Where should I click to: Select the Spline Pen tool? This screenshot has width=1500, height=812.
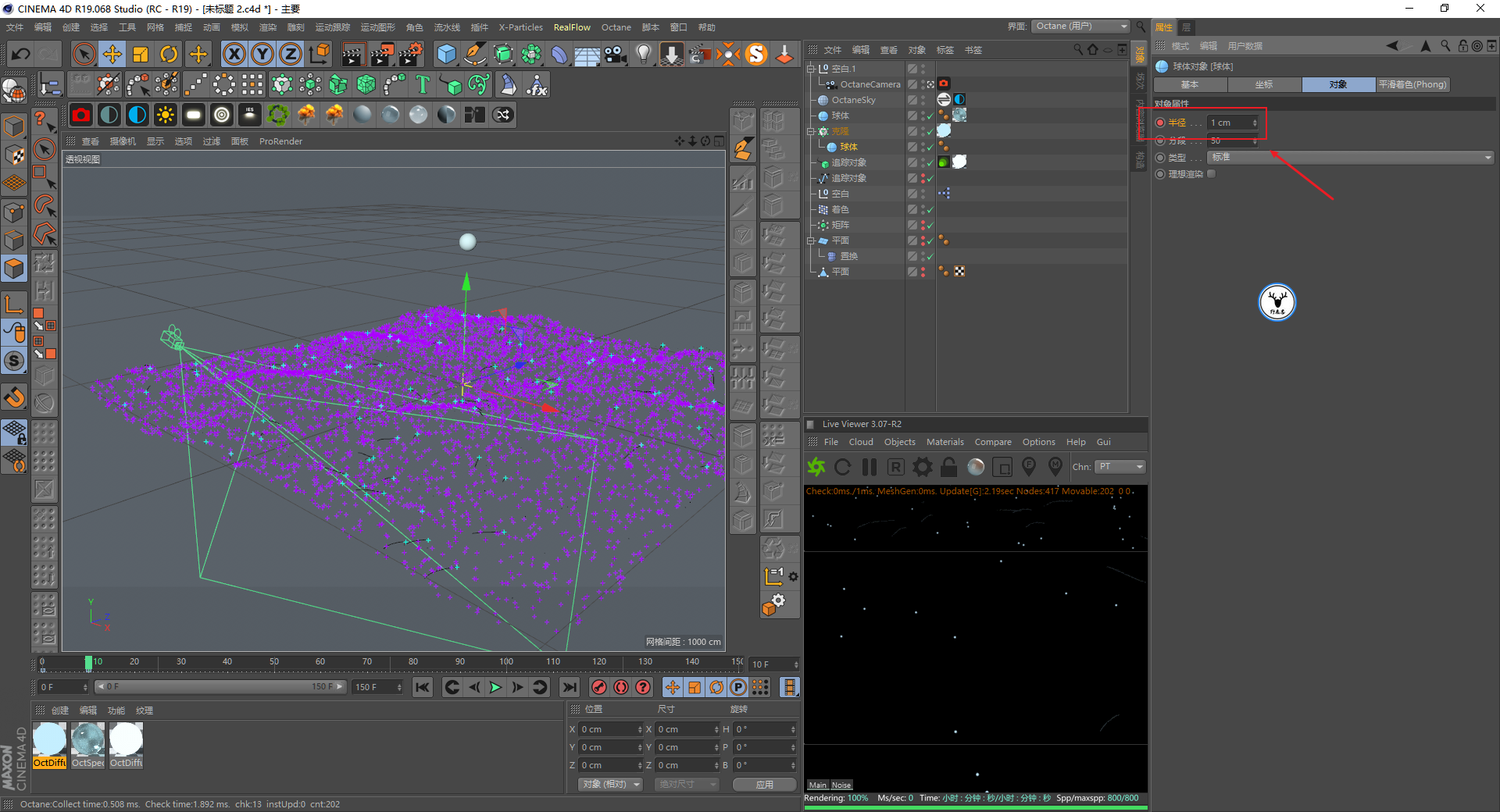[475, 54]
